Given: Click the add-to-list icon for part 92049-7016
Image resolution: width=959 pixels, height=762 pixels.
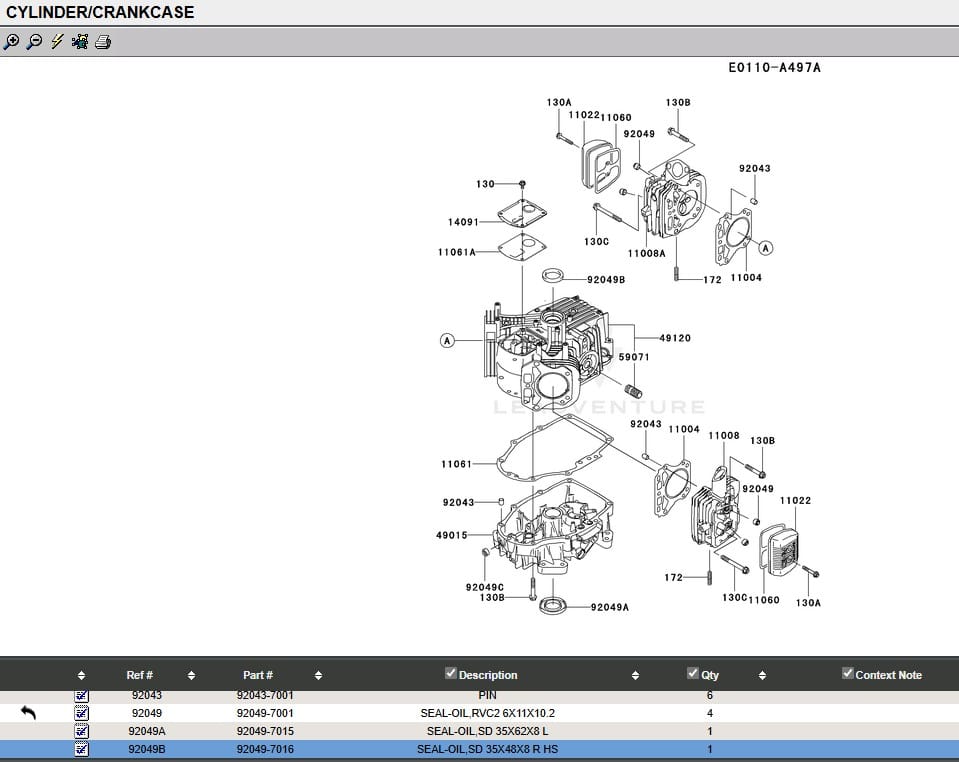Looking at the screenshot, I should 82,749.
